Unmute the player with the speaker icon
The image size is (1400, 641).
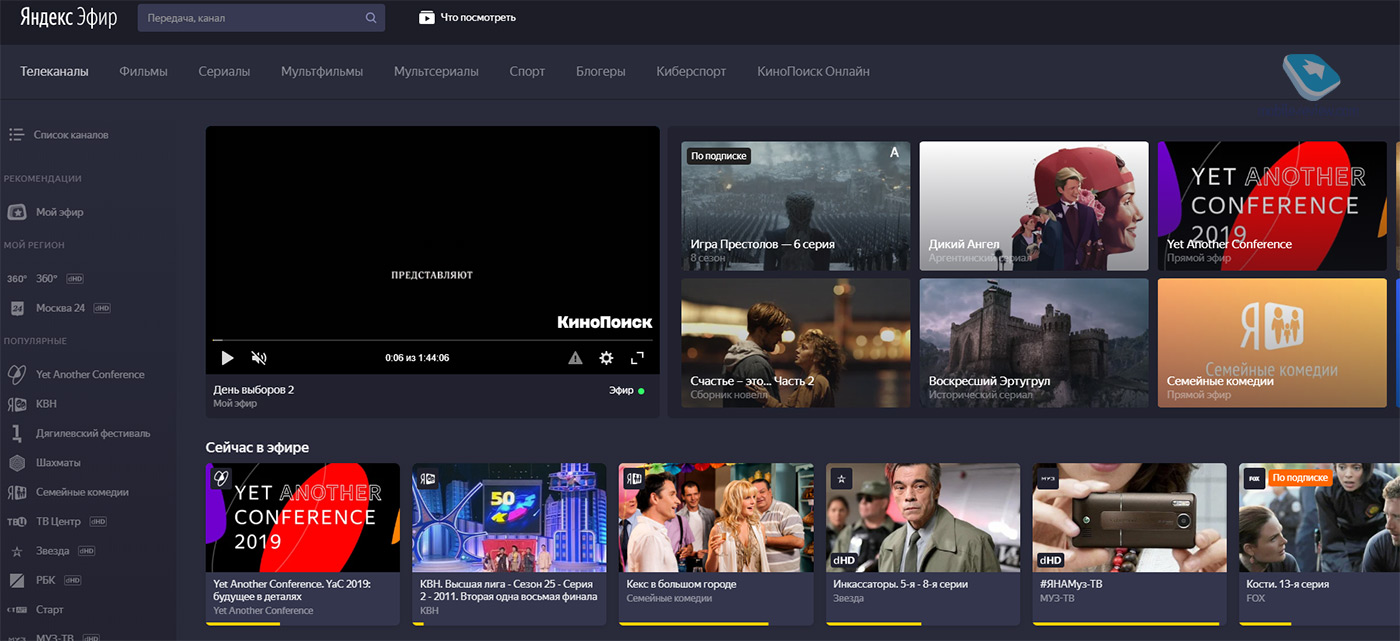[x=259, y=358]
